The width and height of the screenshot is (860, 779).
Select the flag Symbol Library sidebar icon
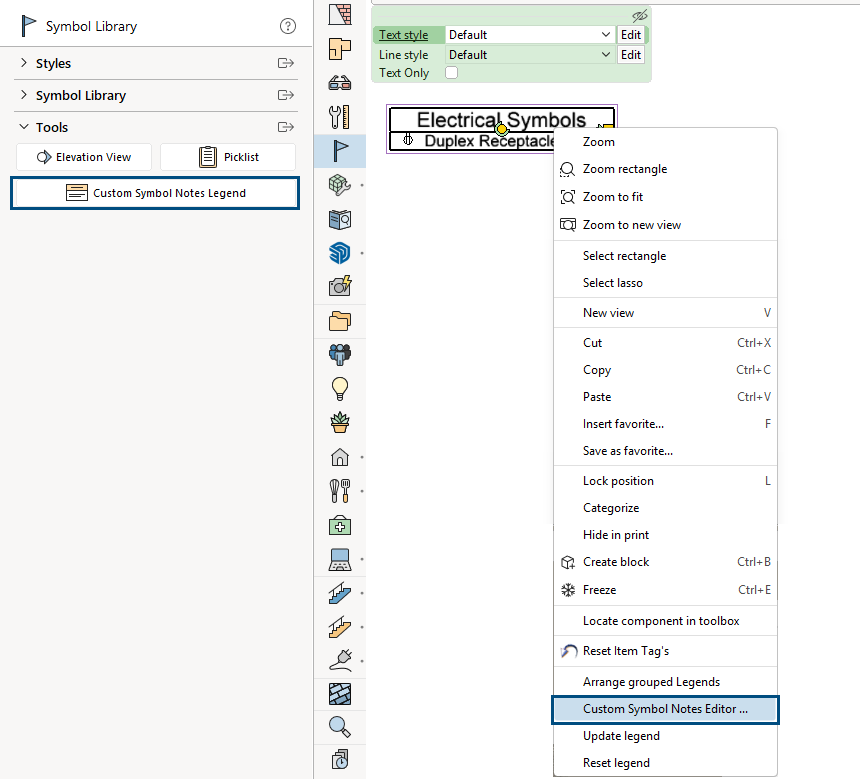click(340, 151)
